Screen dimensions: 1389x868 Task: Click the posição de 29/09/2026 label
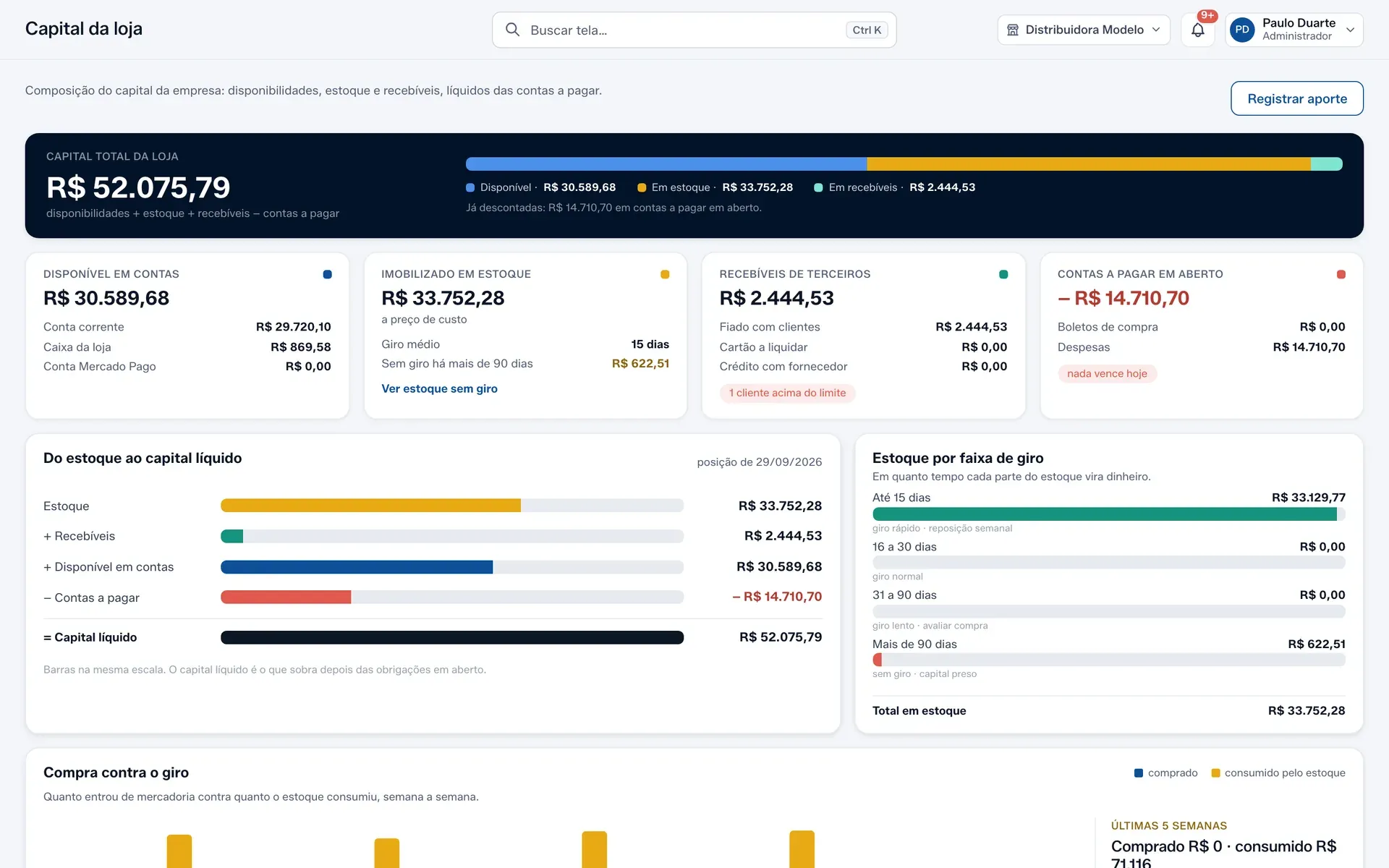pyautogui.click(x=759, y=462)
